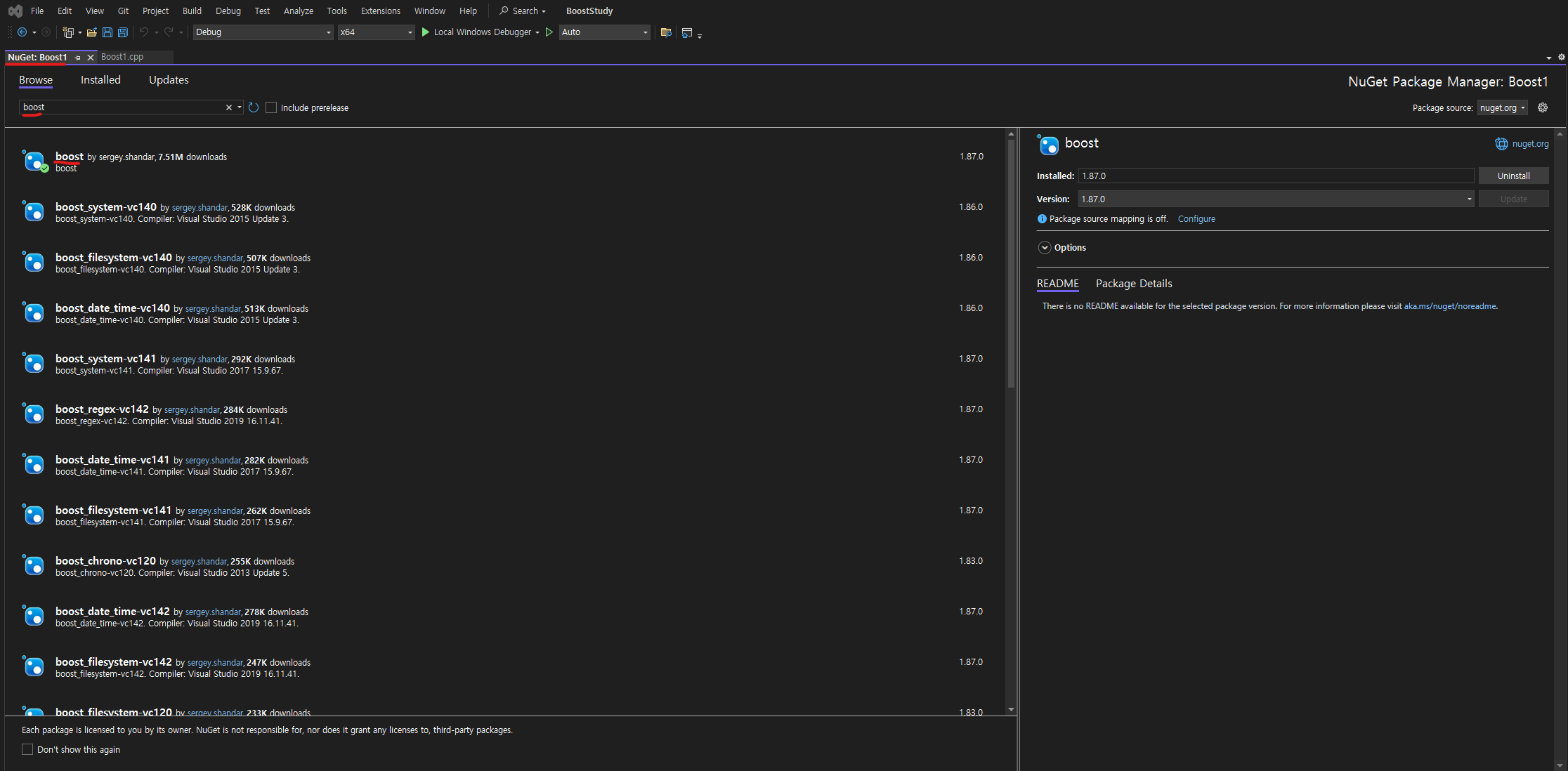This screenshot has width=1568, height=771.
Task: Switch to the Updates tab
Action: point(169,80)
